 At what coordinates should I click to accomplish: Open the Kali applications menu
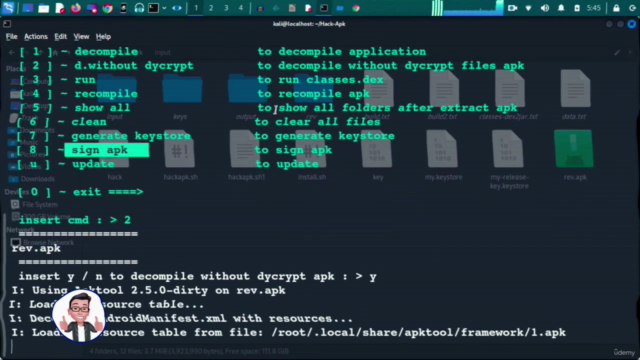click(x=9, y=8)
